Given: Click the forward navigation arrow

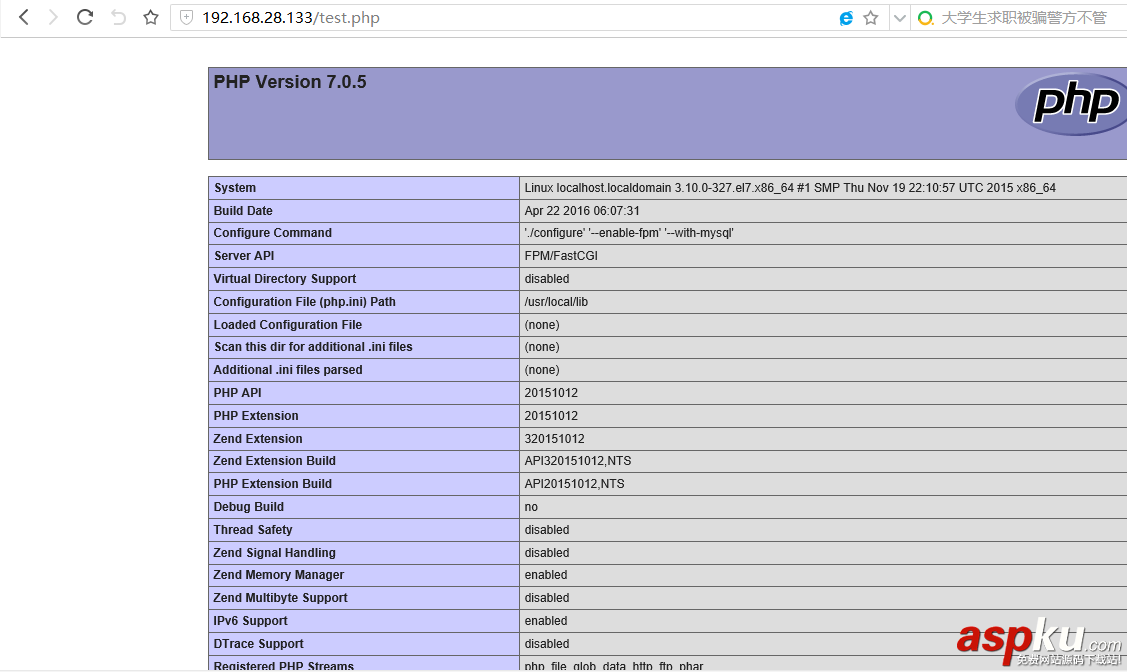Looking at the screenshot, I should pyautogui.click(x=53, y=17).
